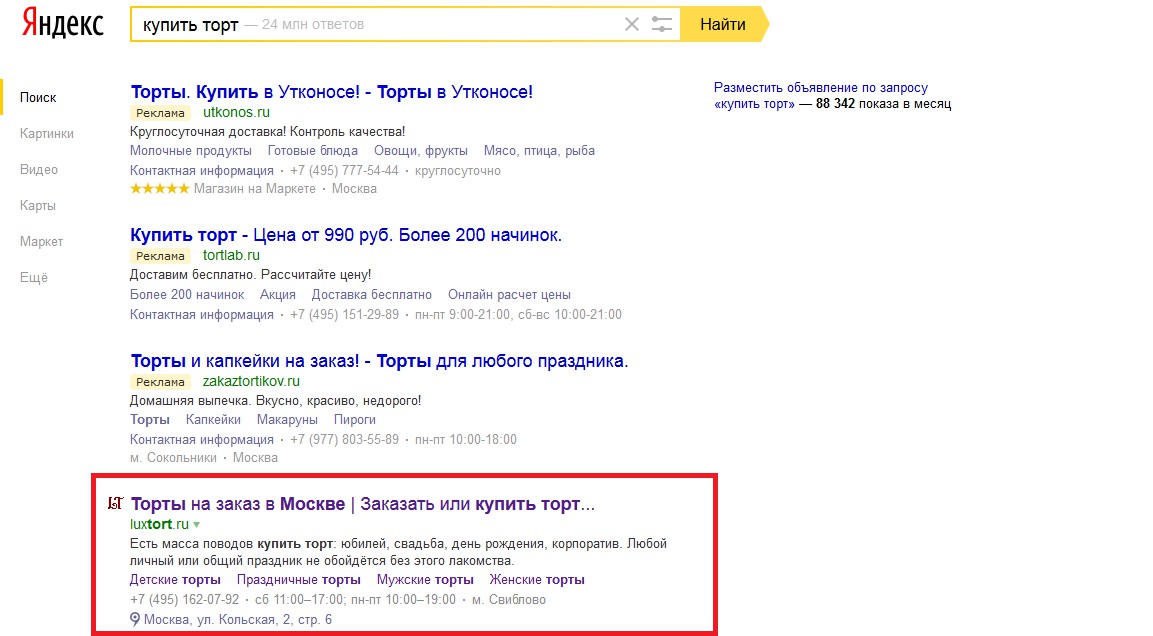Click the luxtort.ru URL link
1153x636 pixels.
[x=159, y=524]
